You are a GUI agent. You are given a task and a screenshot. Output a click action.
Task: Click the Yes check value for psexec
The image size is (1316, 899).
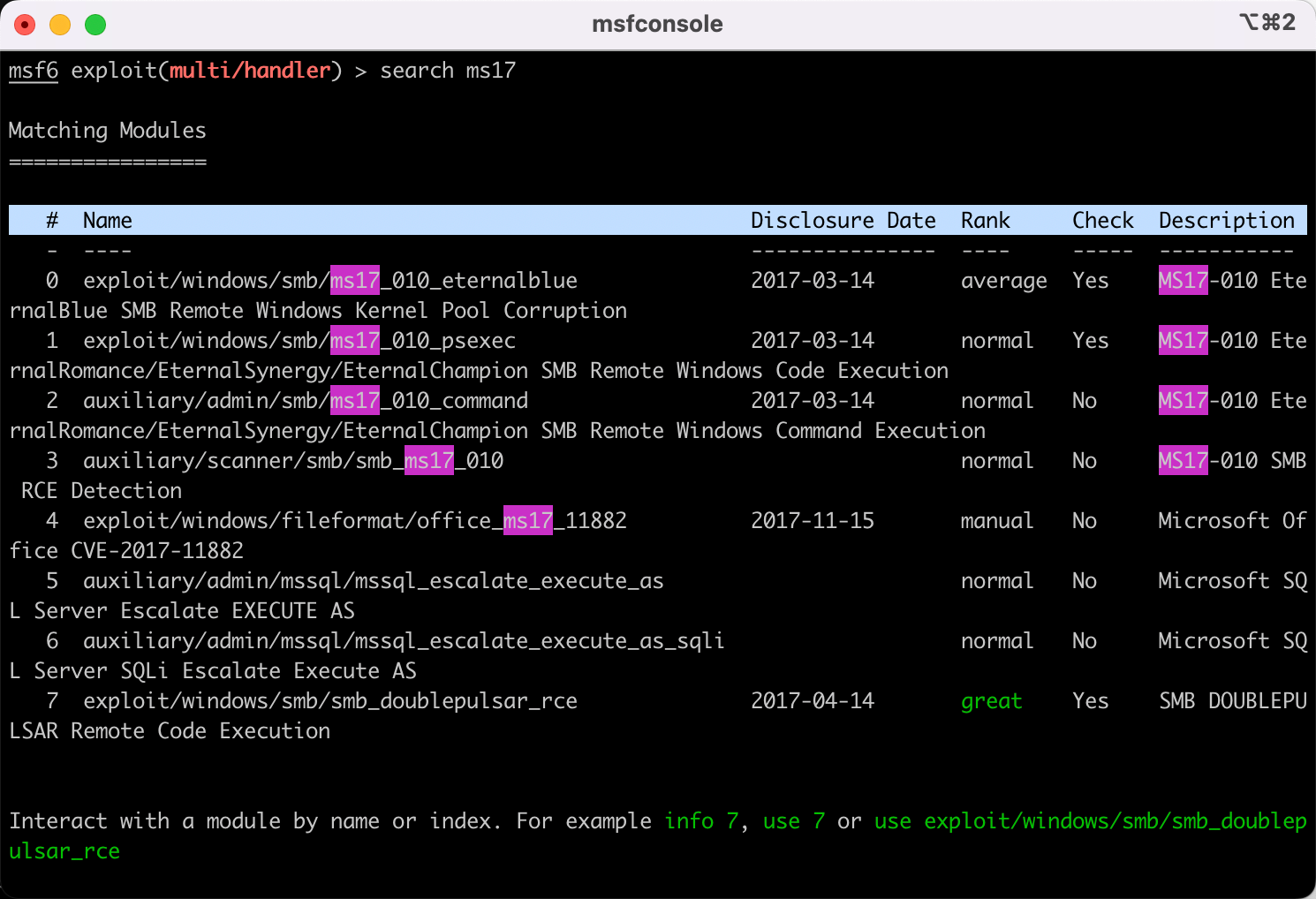click(x=1091, y=341)
